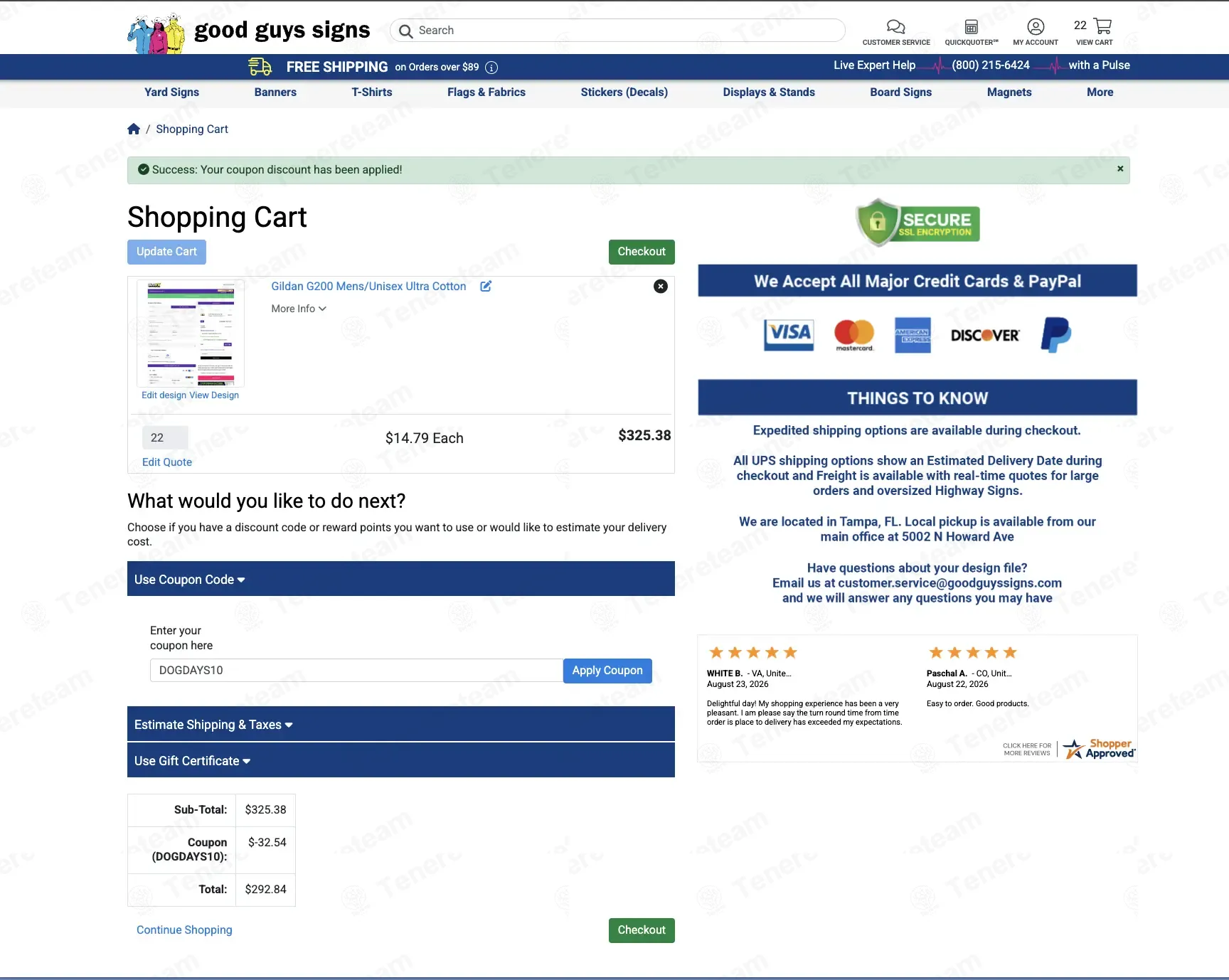Open Displays & Stands menu
The image size is (1229, 980).
[x=769, y=92]
